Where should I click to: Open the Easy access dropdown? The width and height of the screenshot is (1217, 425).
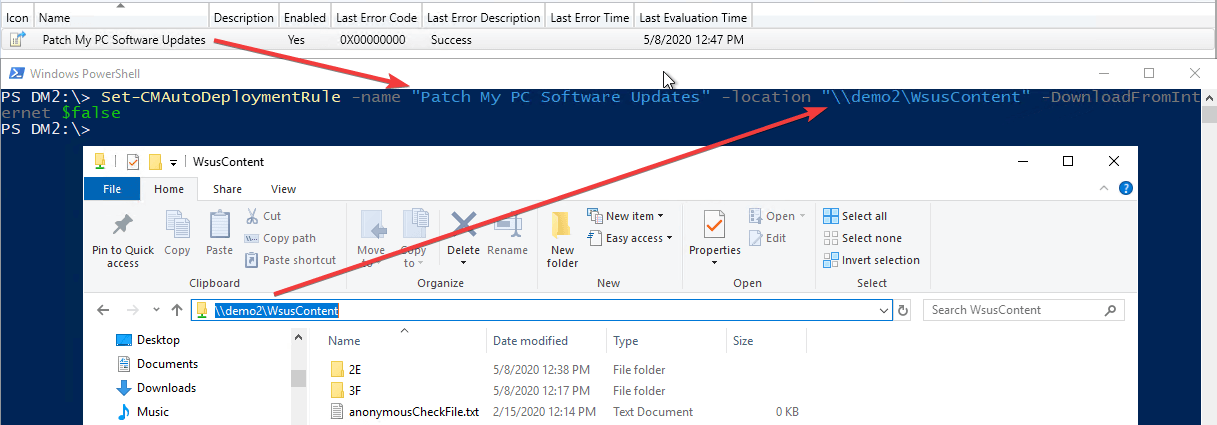(x=630, y=238)
